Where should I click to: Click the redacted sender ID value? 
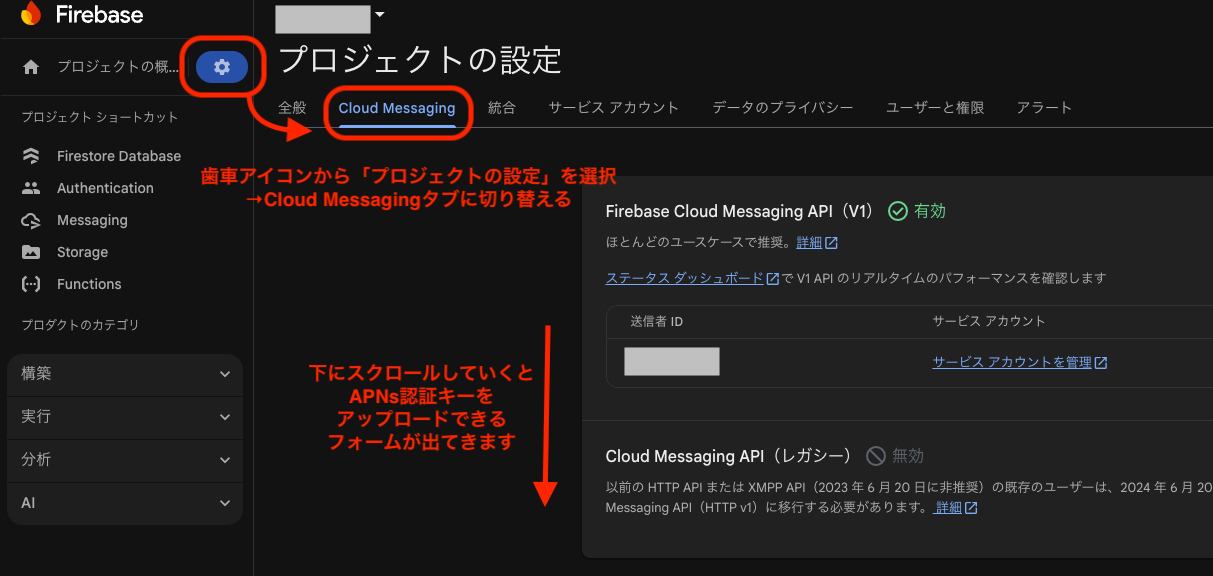pyautogui.click(x=672, y=362)
